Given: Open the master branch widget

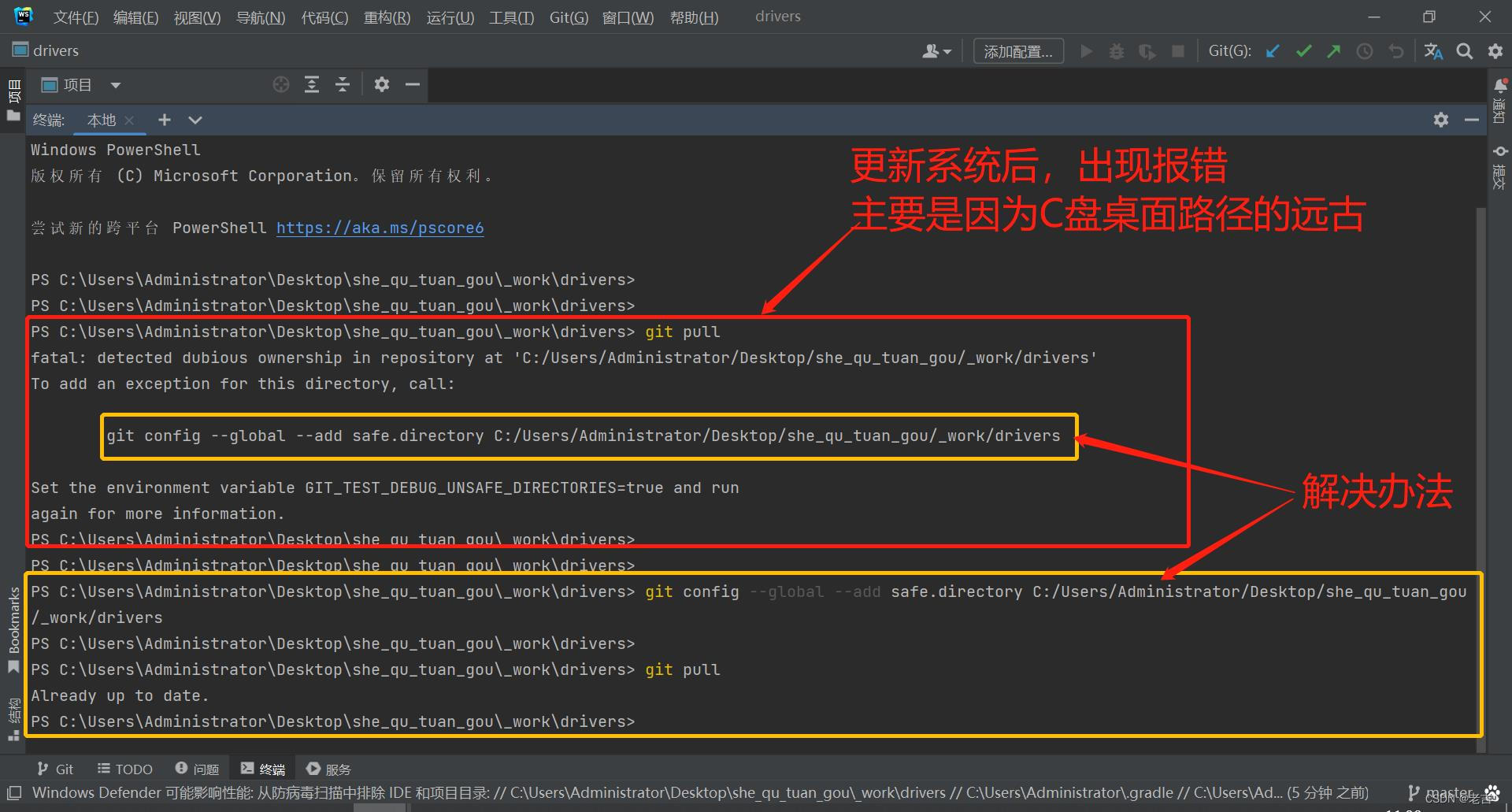Looking at the screenshot, I should tap(1440, 792).
